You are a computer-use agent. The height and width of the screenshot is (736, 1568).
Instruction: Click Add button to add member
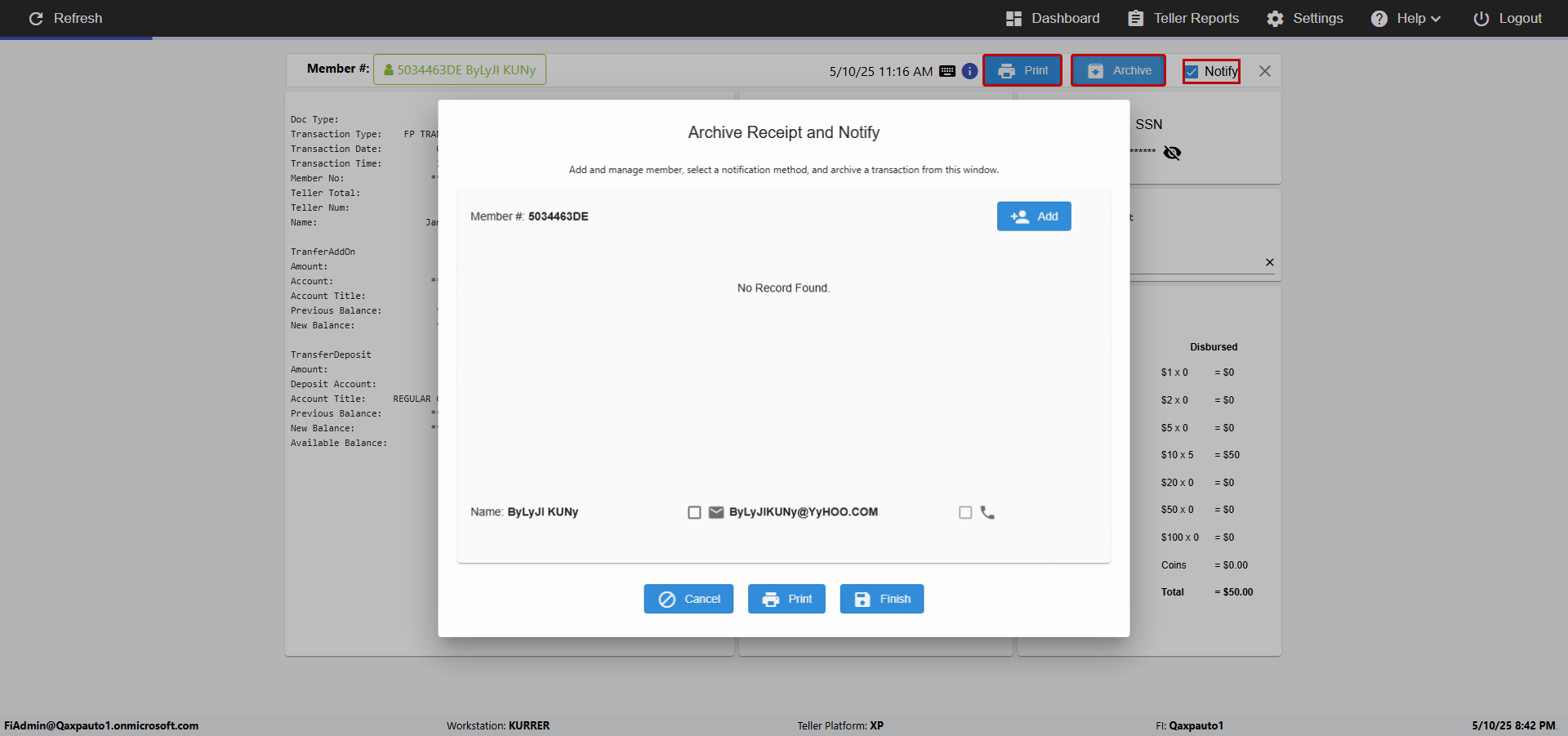pyautogui.click(x=1034, y=216)
